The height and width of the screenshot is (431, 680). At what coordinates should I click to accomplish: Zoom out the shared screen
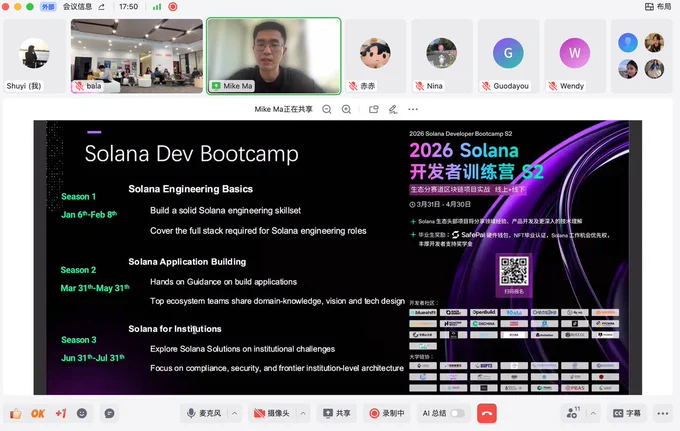pyautogui.click(x=327, y=110)
